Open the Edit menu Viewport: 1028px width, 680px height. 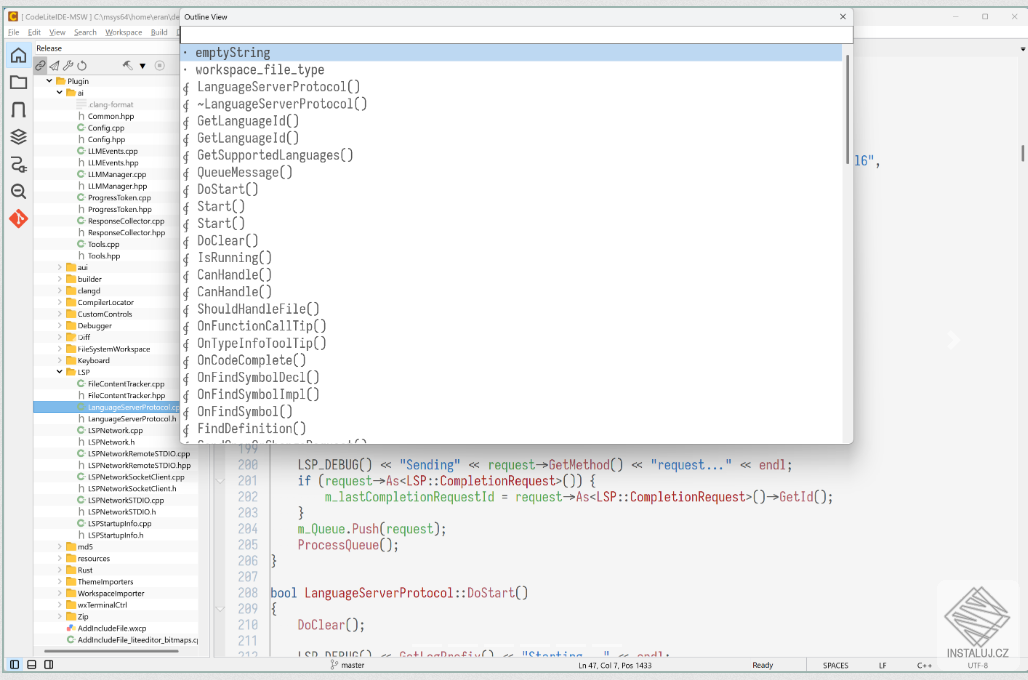[34, 32]
